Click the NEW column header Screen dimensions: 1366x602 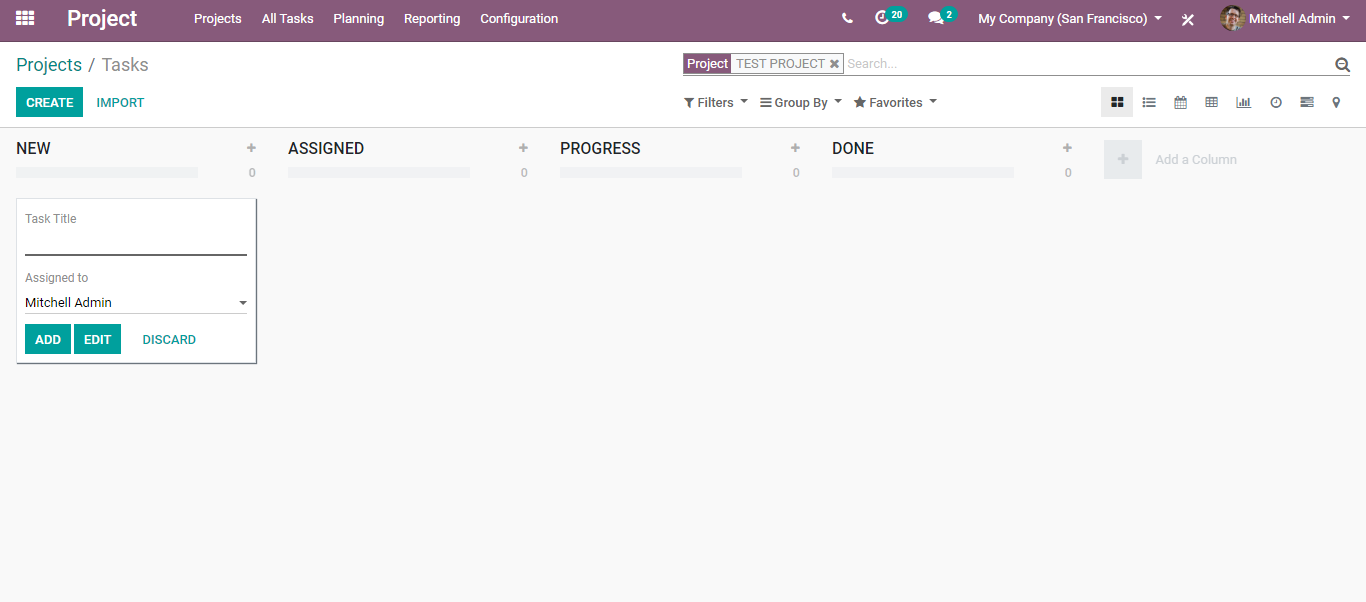pos(33,148)
